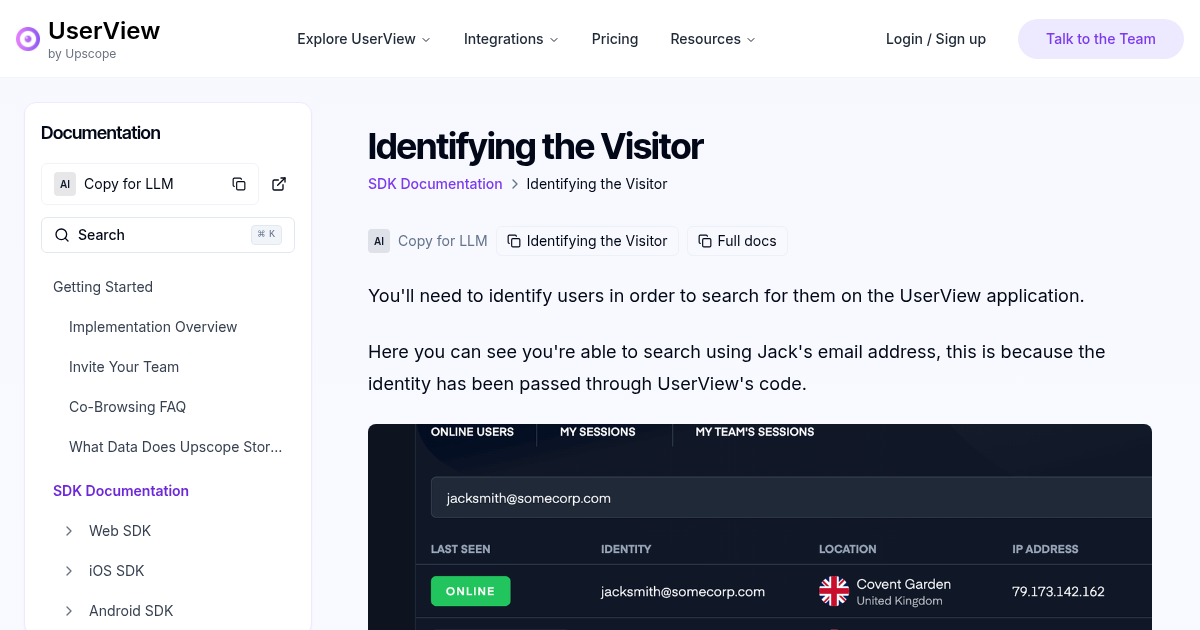1200x630 pixels.
Task: Click LAST SEEN column header
Action: tap(461, 549)
